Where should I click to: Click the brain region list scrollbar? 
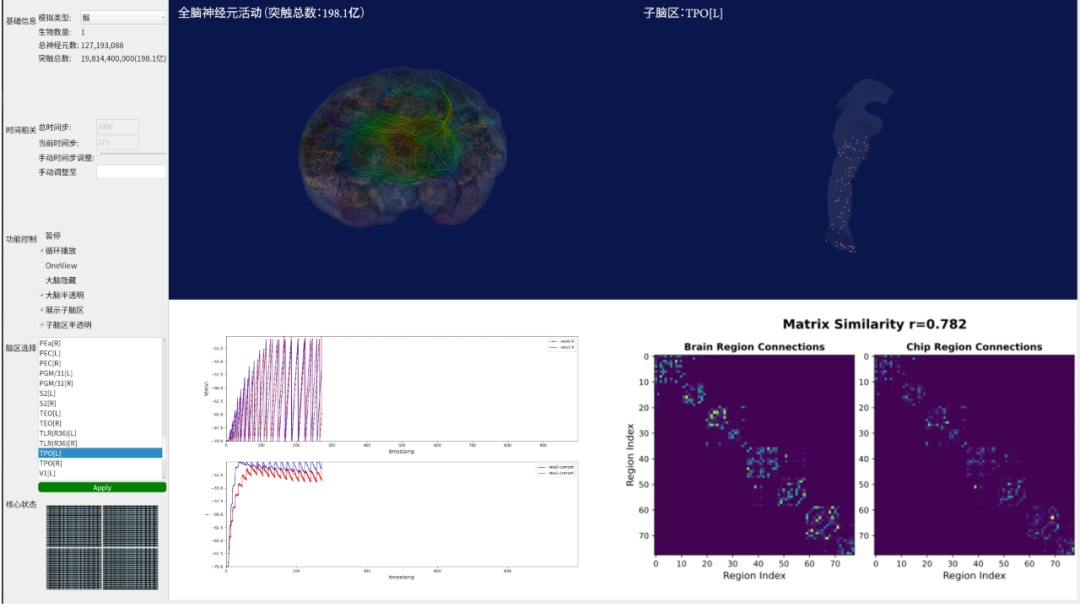(164, 400)
